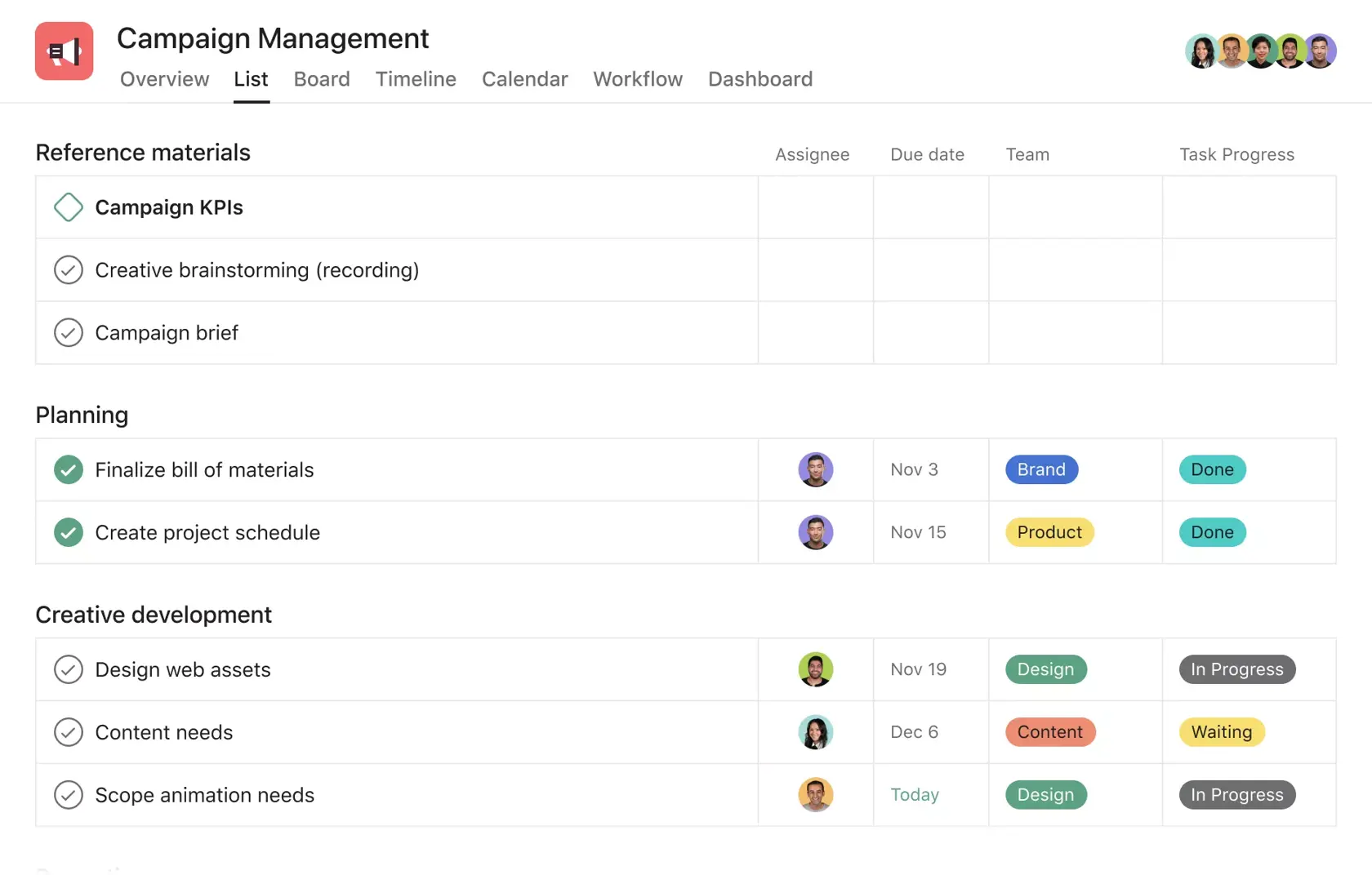Open Waiting status for Content needs
The image size is (1372, 875).
coord(1222,732)
